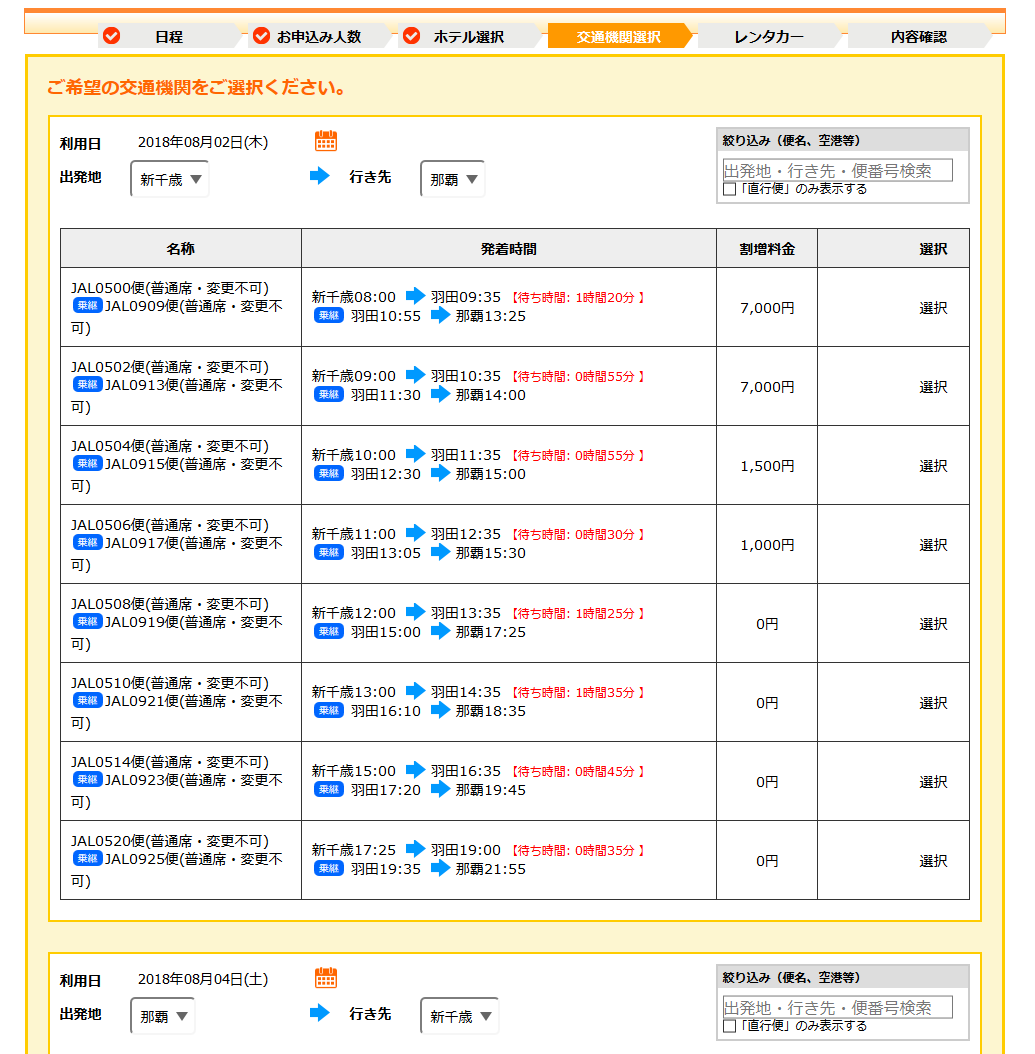Click 新千歳17:25 departure time
Screen dimensions: 1035x1054
(354, 850)
